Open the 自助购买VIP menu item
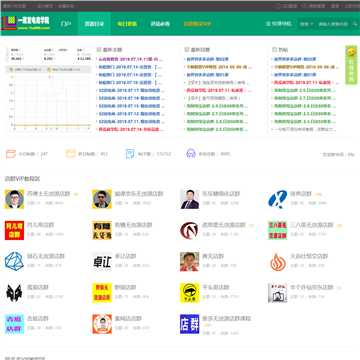 point(197,24)
